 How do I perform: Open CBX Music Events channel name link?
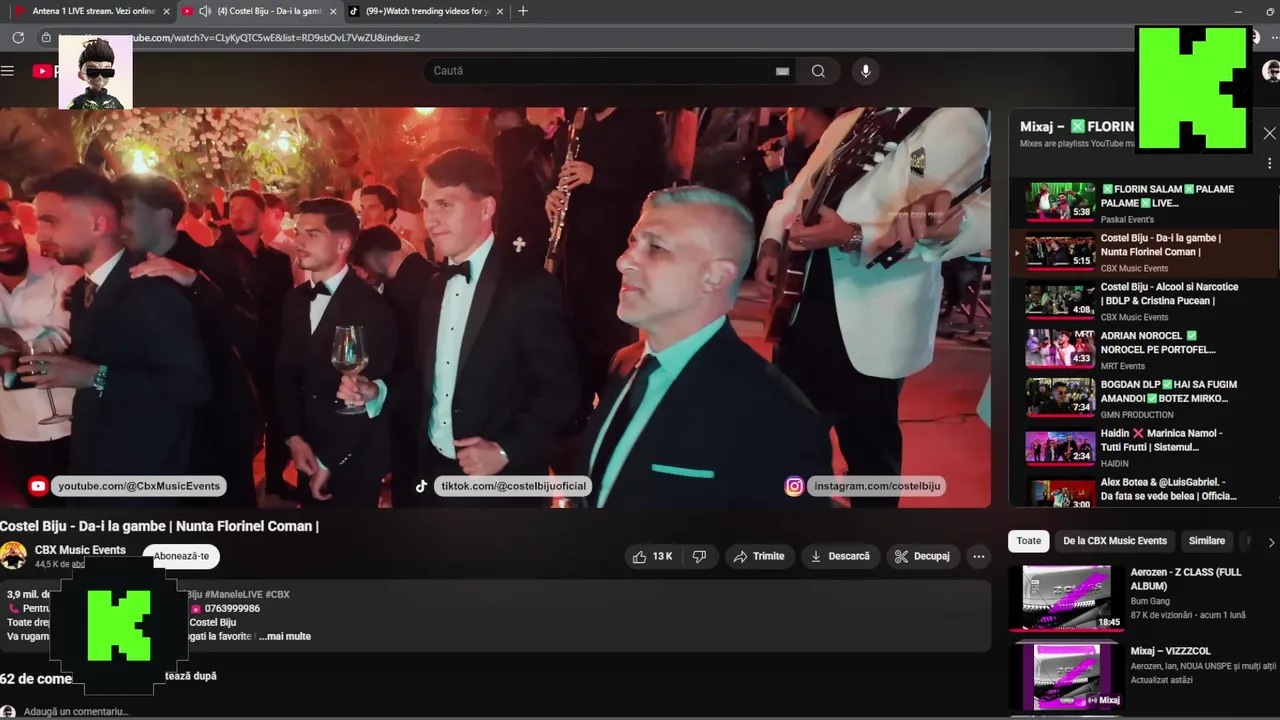click(80, 550)
